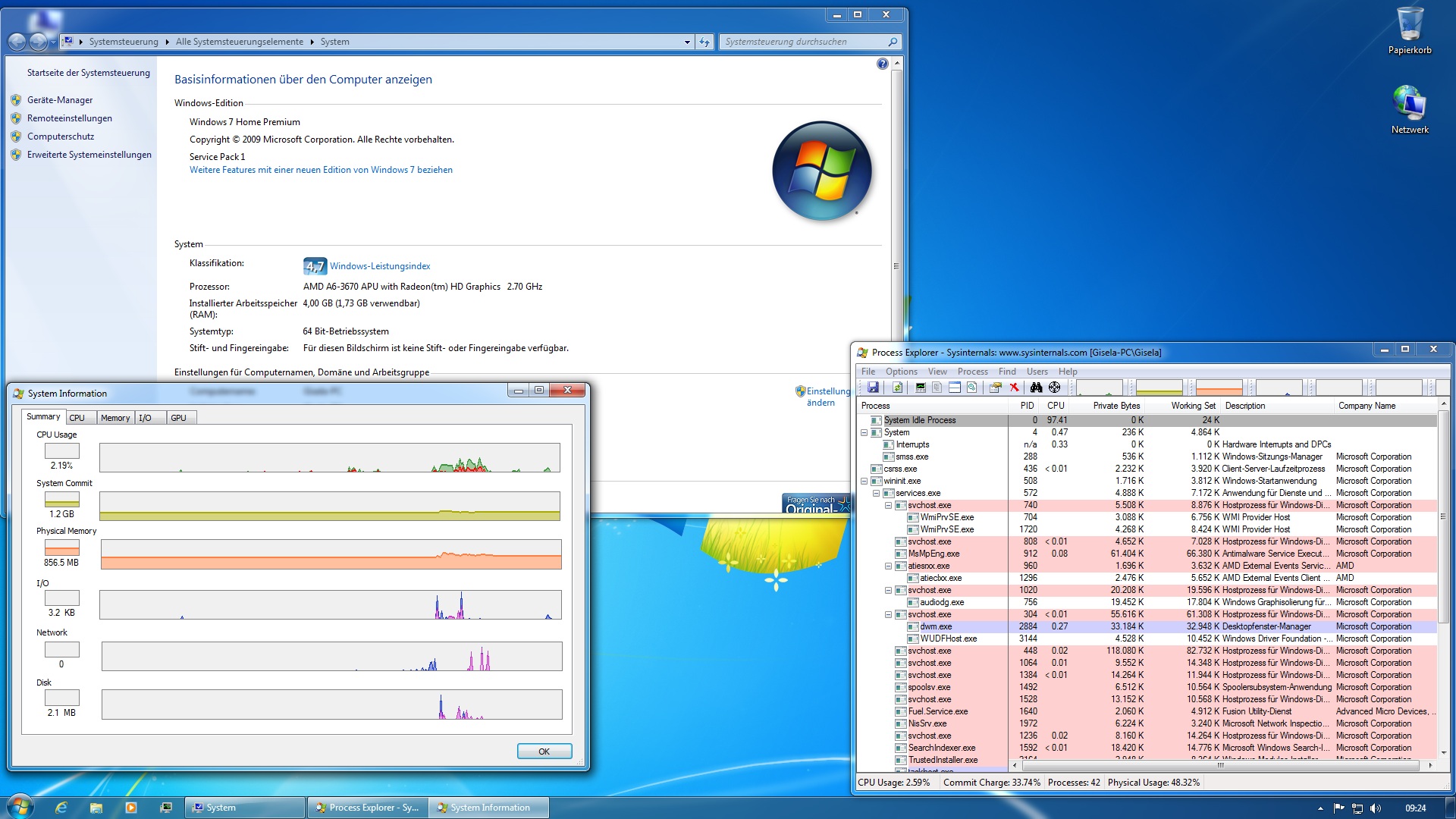
Task: Click the Action Center flag tray icon
Action: pos(1338,808)
